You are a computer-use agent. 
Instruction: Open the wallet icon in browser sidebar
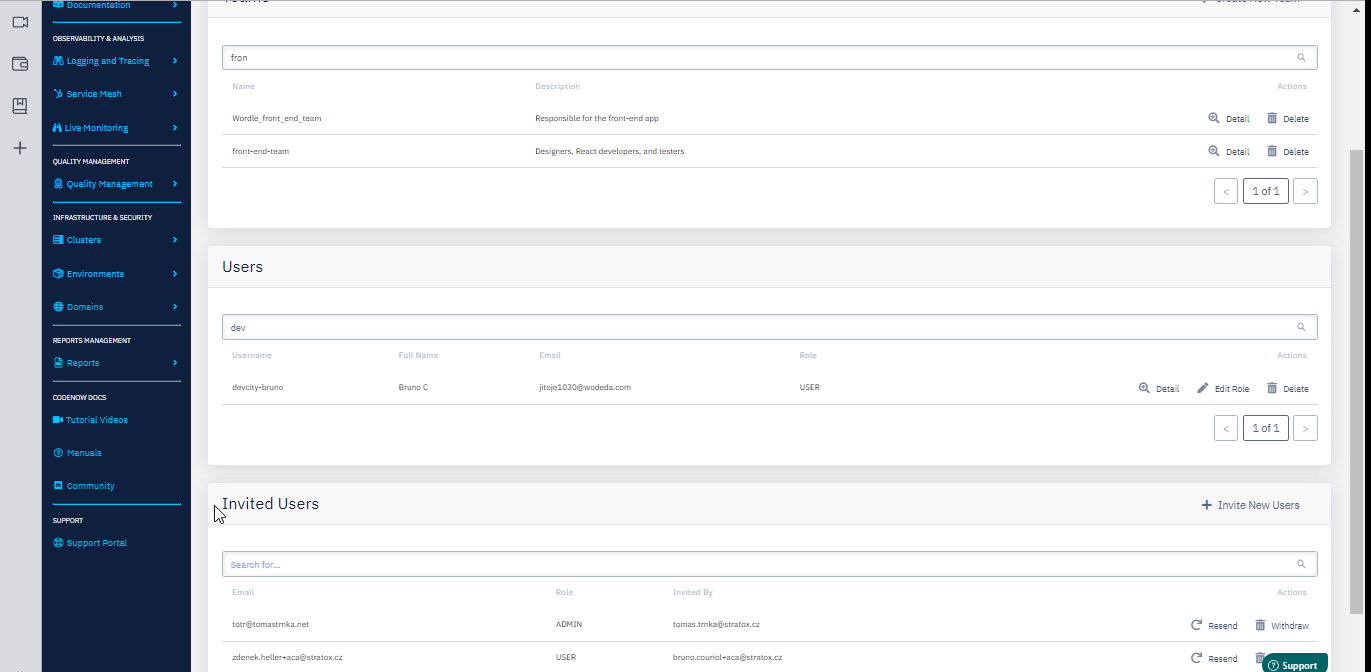point(20,64)
